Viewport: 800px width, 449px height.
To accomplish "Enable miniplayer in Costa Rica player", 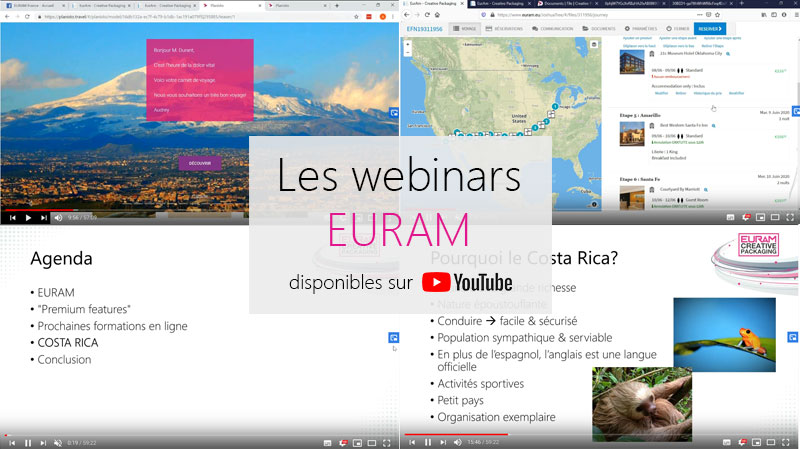I will pyautogui.click(x=757, y=442).
